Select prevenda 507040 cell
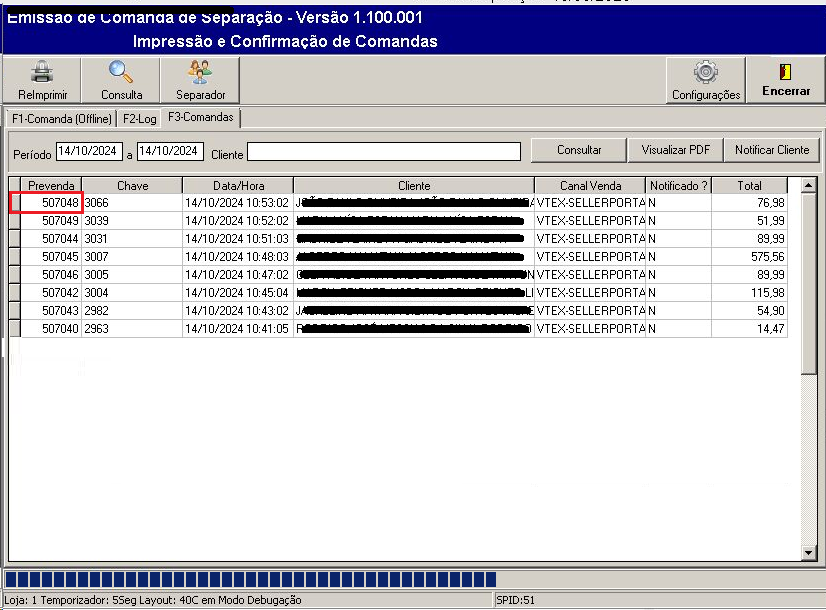826x610 pixels. (51, 329)
